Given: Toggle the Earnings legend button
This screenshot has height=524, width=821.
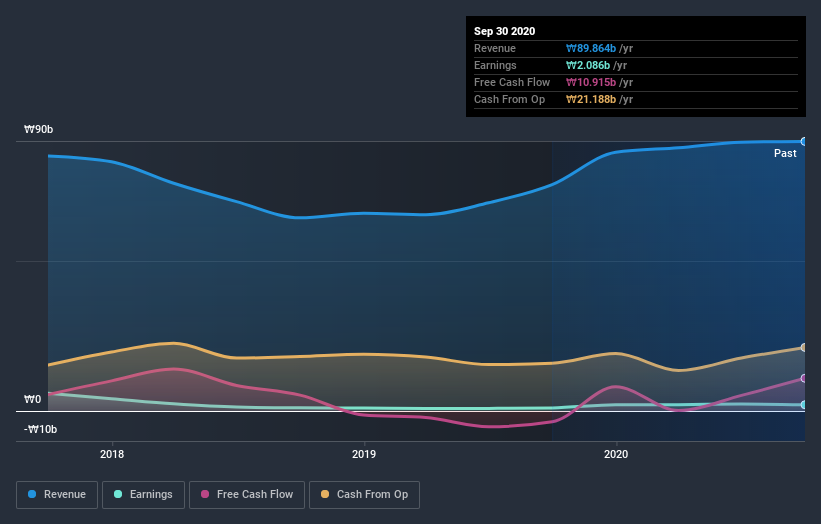Looking at the screenshot, I should pyautogui.click(x=143, y=495).
